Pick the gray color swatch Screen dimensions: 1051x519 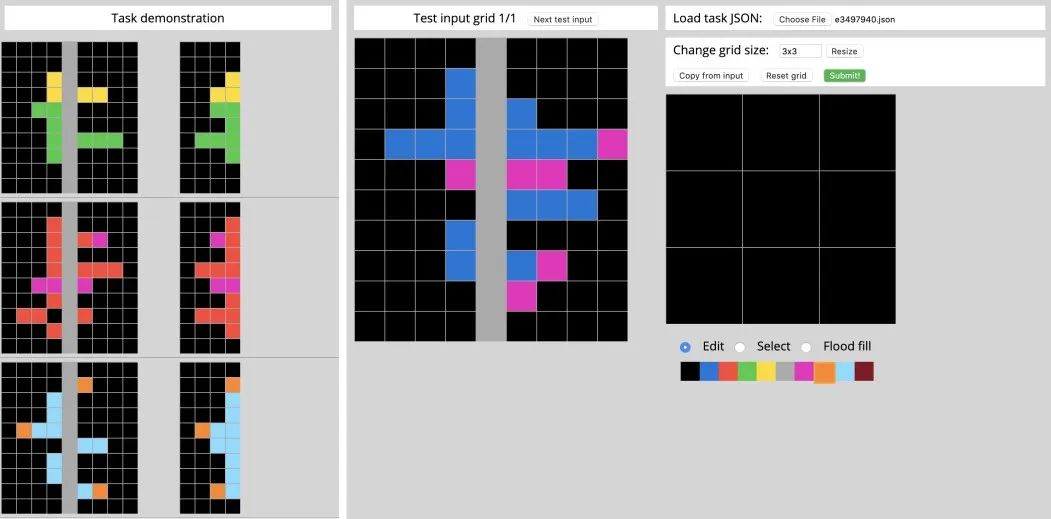pos(785,371)
